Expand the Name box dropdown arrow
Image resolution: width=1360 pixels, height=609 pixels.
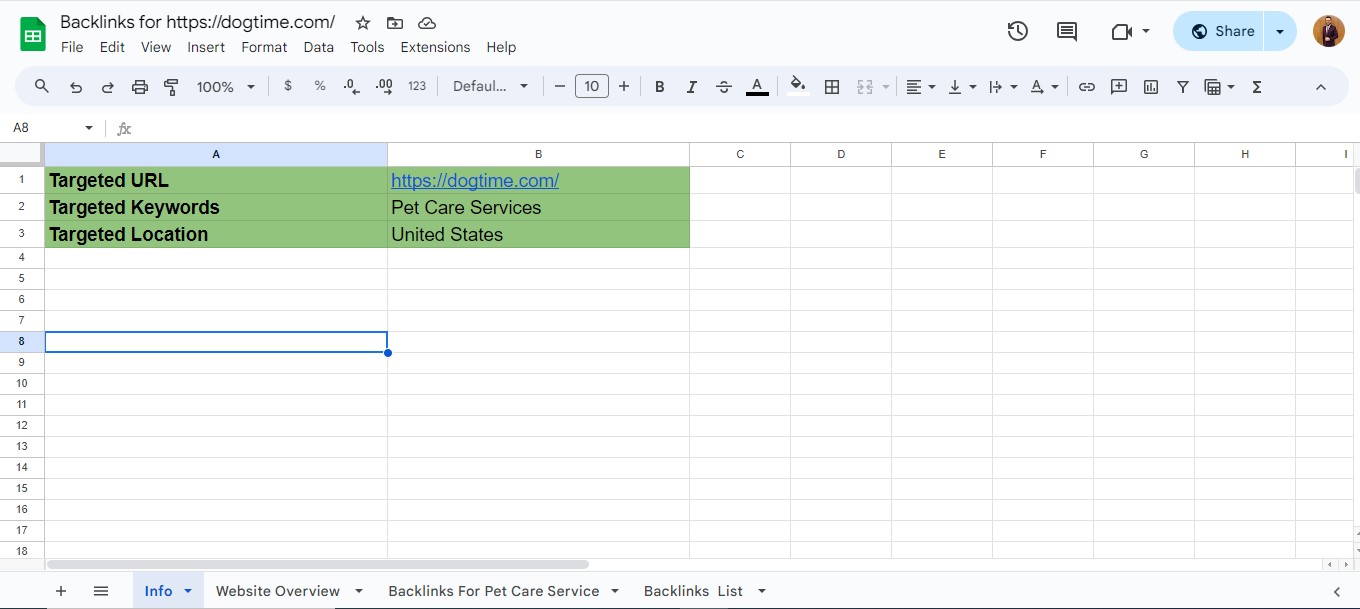pos(89,128)
